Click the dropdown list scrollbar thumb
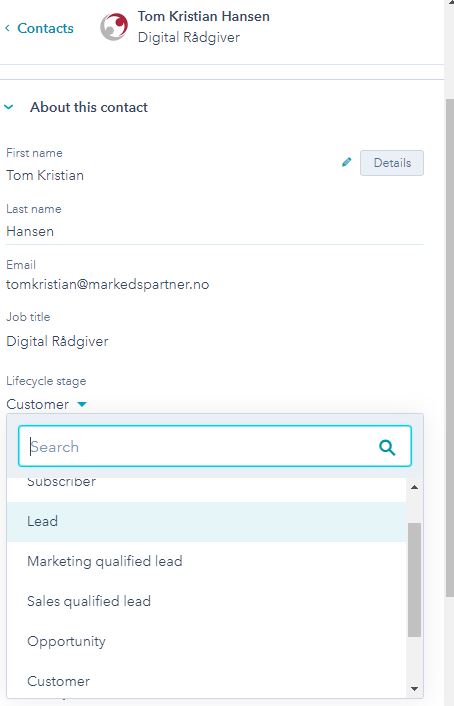Screen dimensions: 454x706 [414, 580]
